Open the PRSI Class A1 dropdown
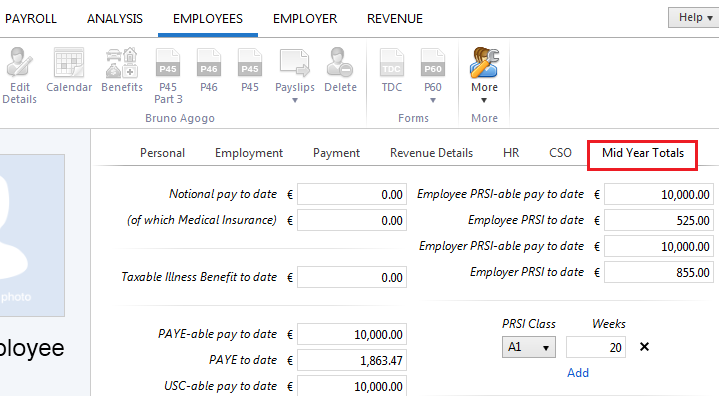 [x=529, y=347]
